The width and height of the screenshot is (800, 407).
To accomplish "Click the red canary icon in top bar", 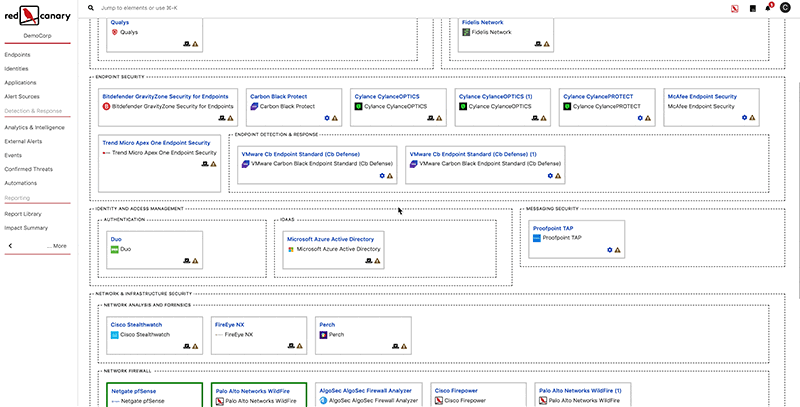I will coord(735,9).
